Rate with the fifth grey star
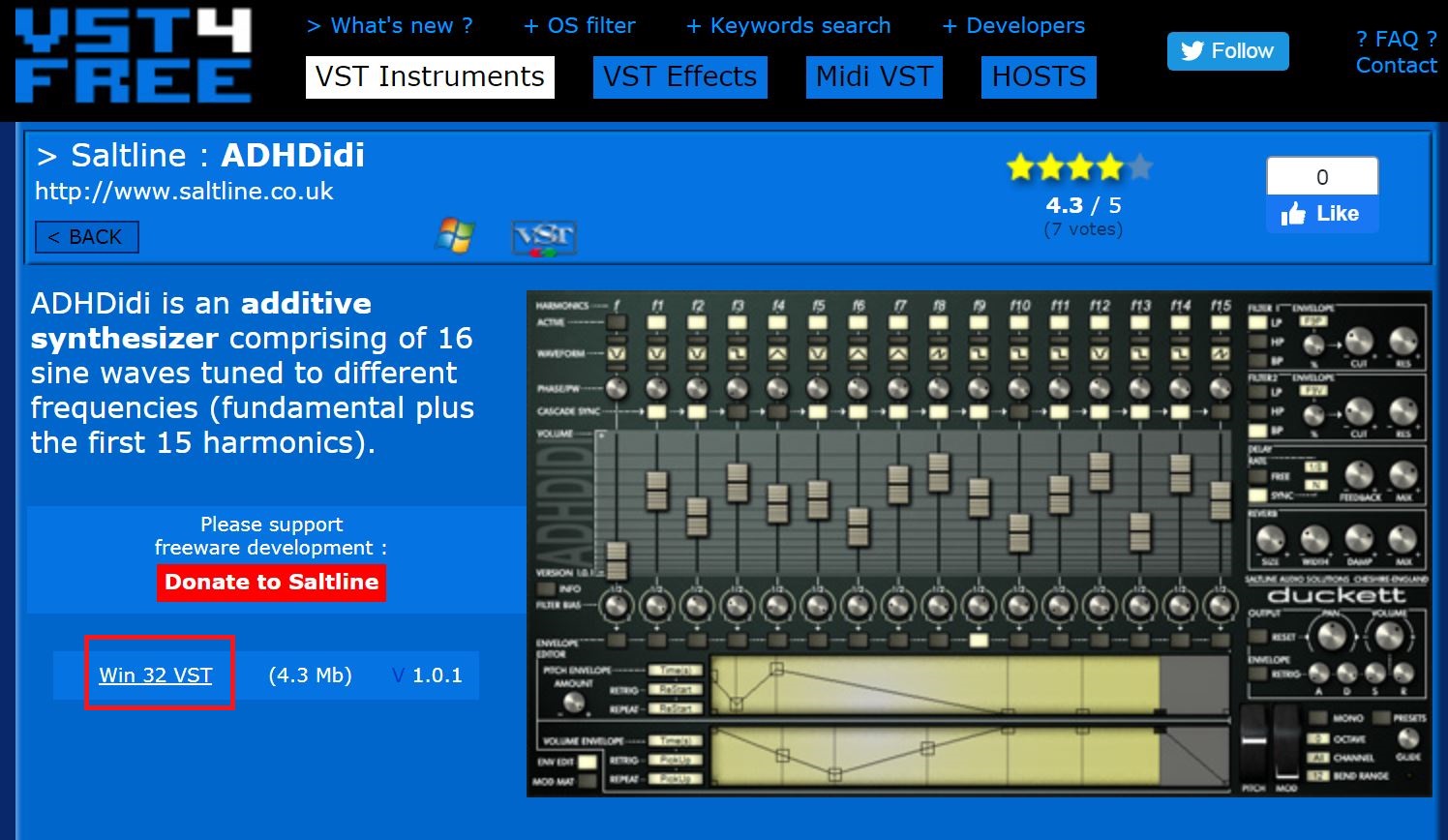 tap(1140, 167)
